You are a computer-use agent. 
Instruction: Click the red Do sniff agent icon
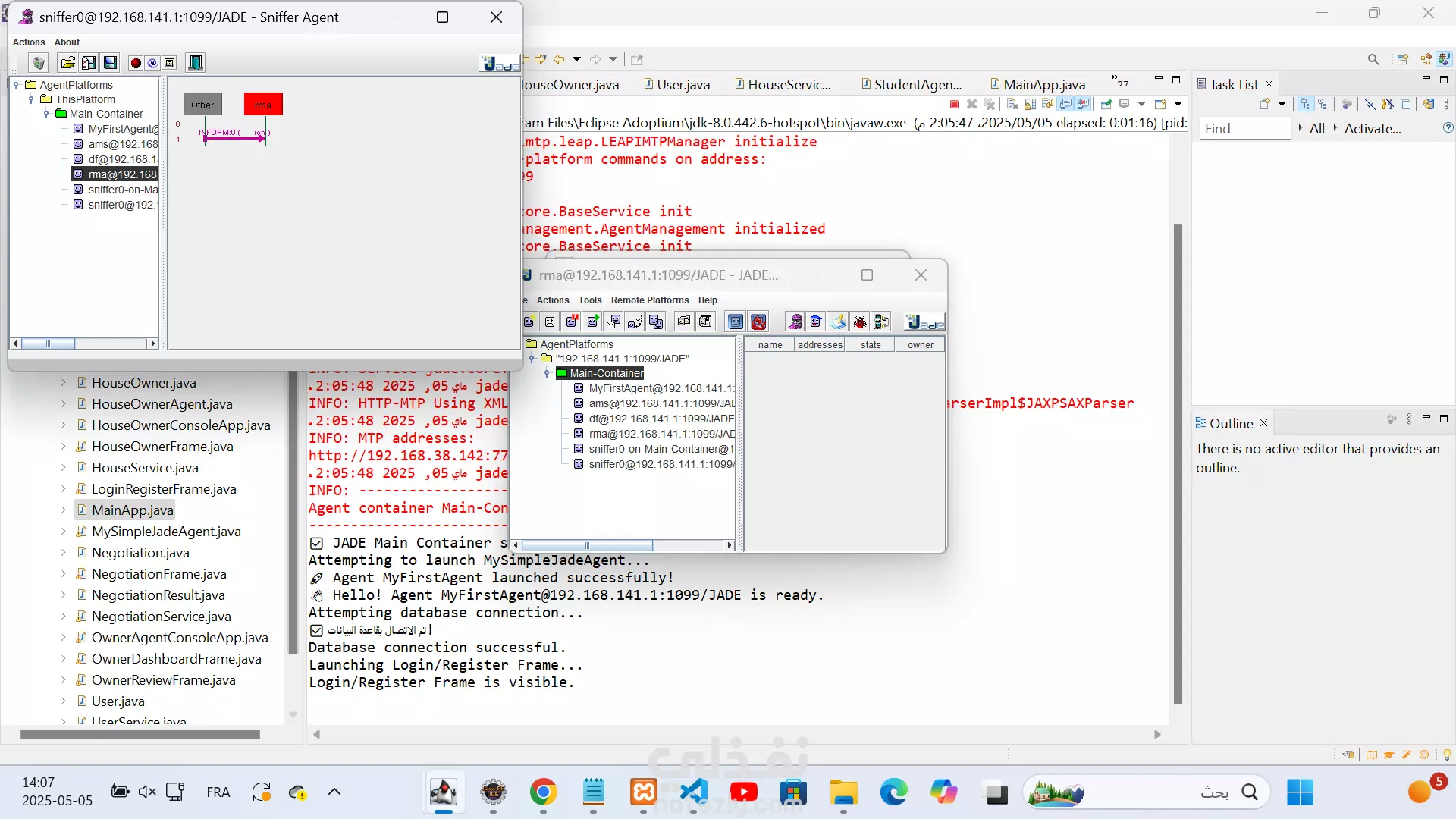pos(136,63)
